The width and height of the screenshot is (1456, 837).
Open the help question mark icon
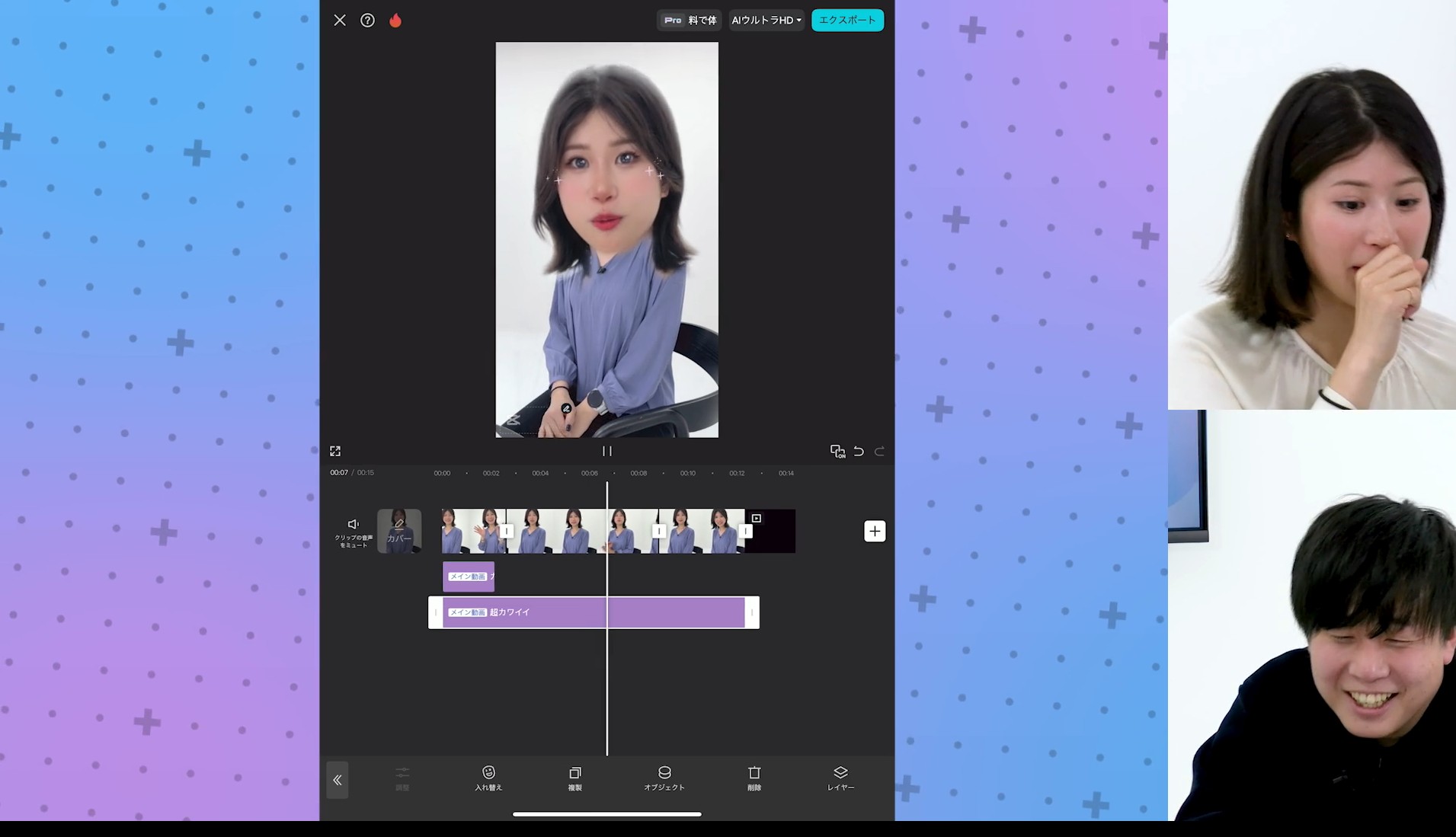click(x=367, y=21)
